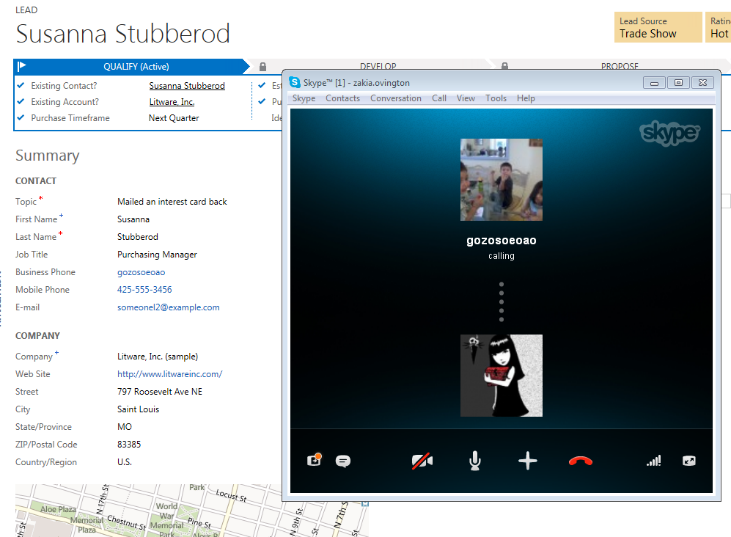Viewport: 731px width, 537px height.
Task: Click the plus icon to add participants
Action: coord(528,461)
